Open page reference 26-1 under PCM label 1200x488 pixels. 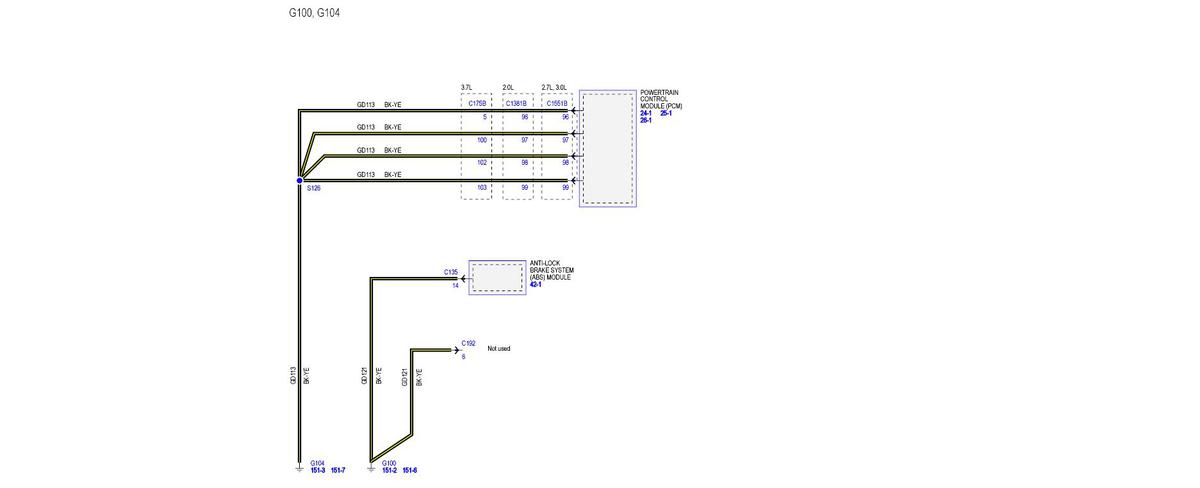(645, 120)
